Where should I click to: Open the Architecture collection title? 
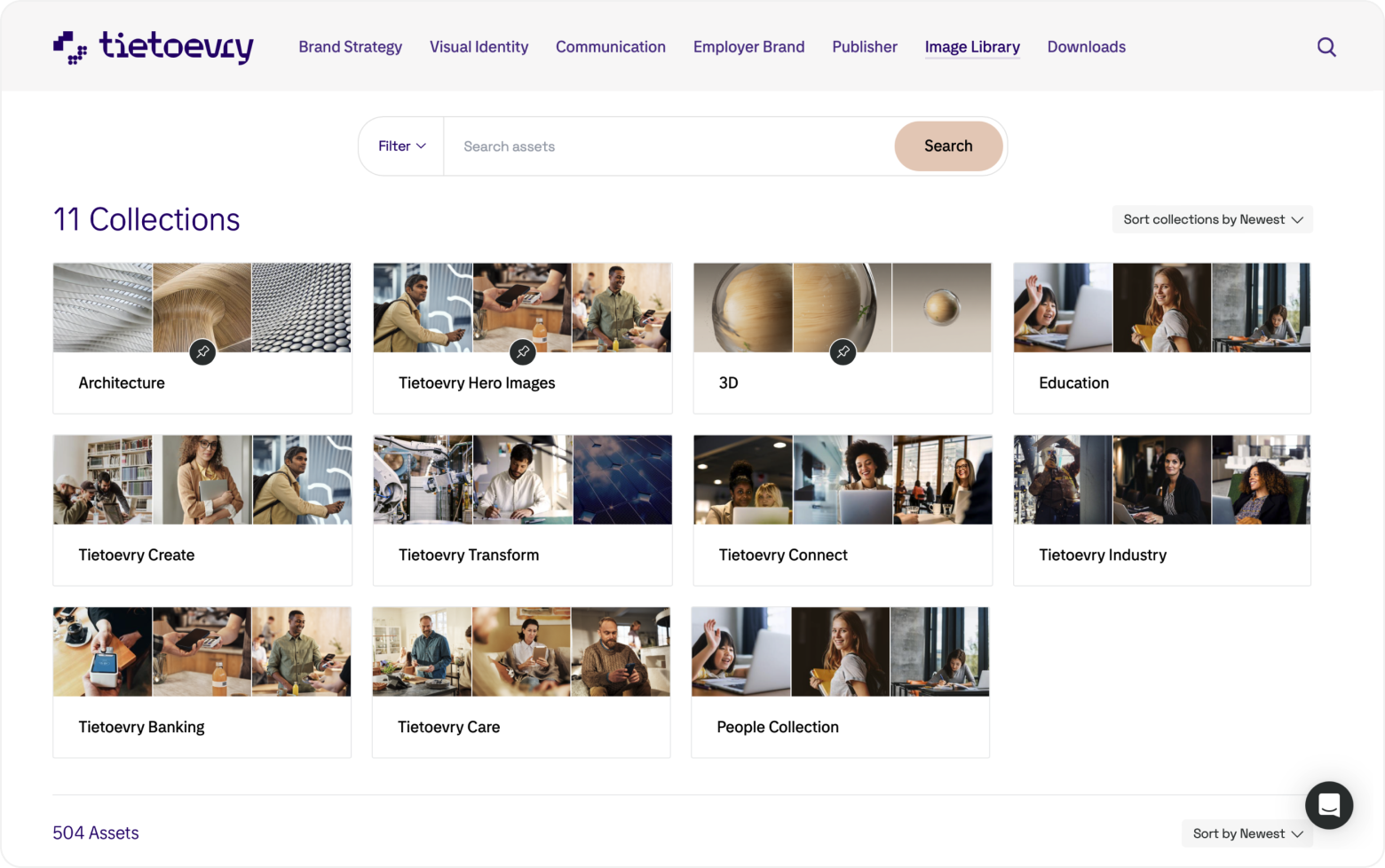tap(122, 383)
